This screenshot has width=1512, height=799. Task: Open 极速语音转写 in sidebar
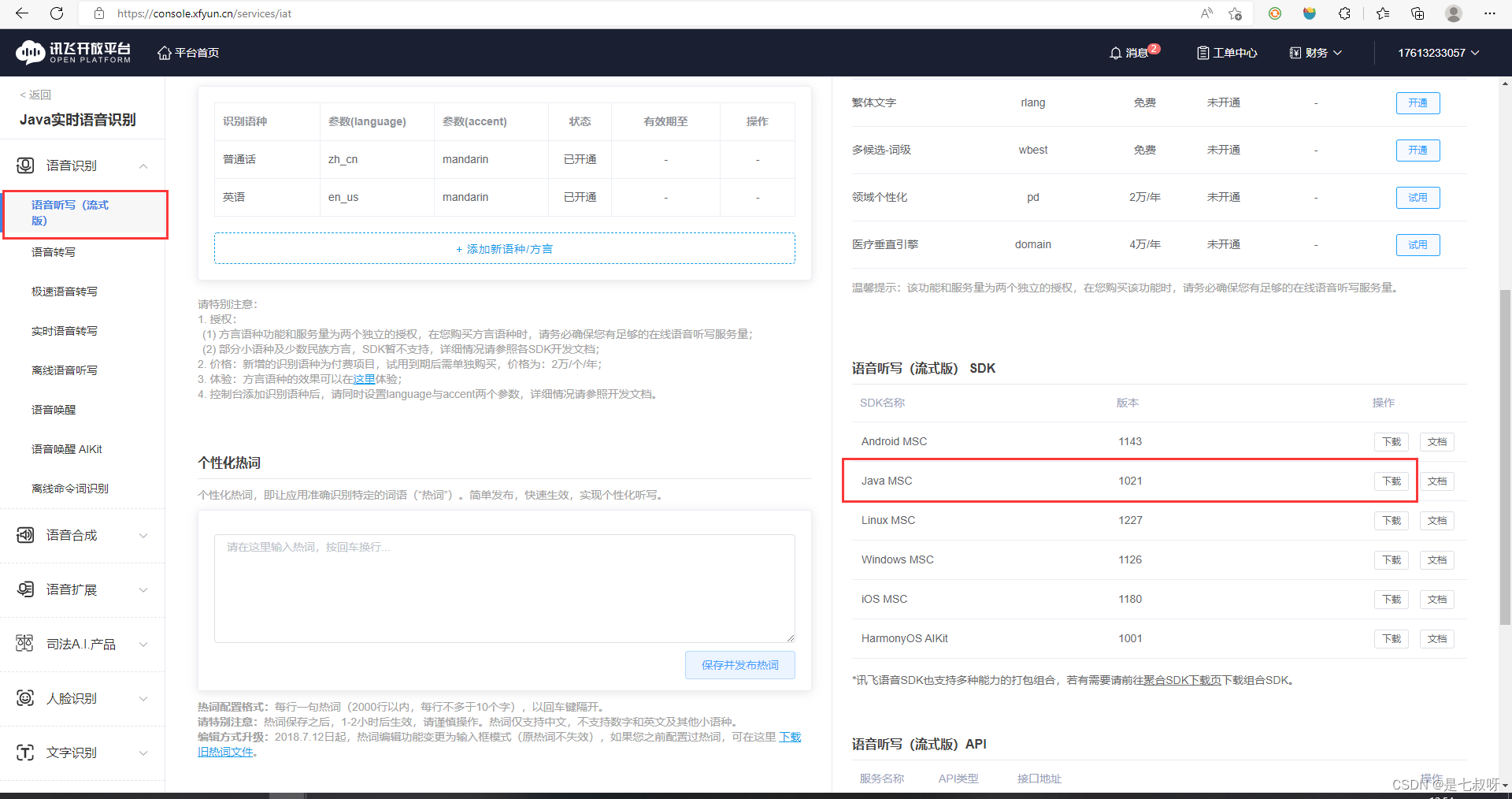click(x=65, y=292)
